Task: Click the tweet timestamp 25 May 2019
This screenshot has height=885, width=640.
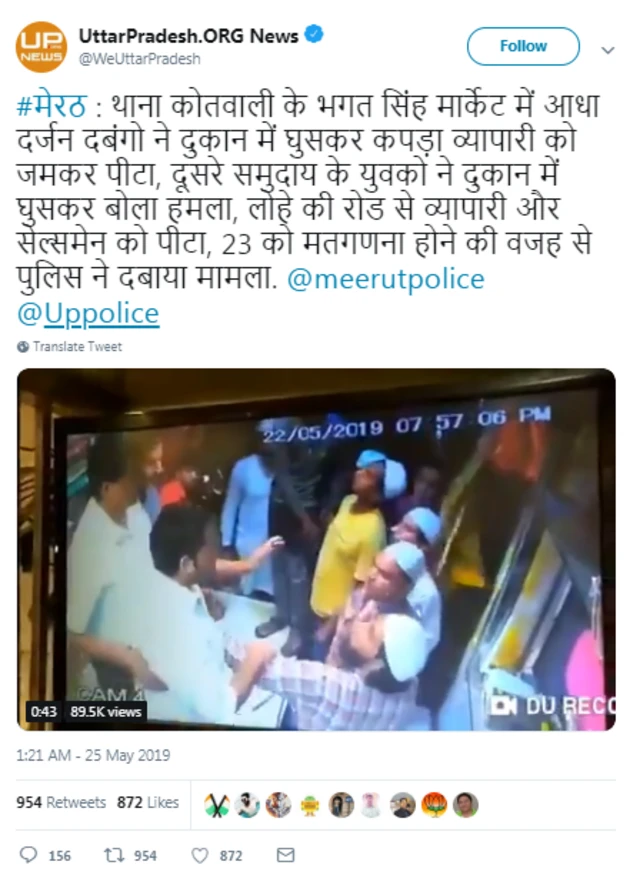Action: tap(93, 755)
